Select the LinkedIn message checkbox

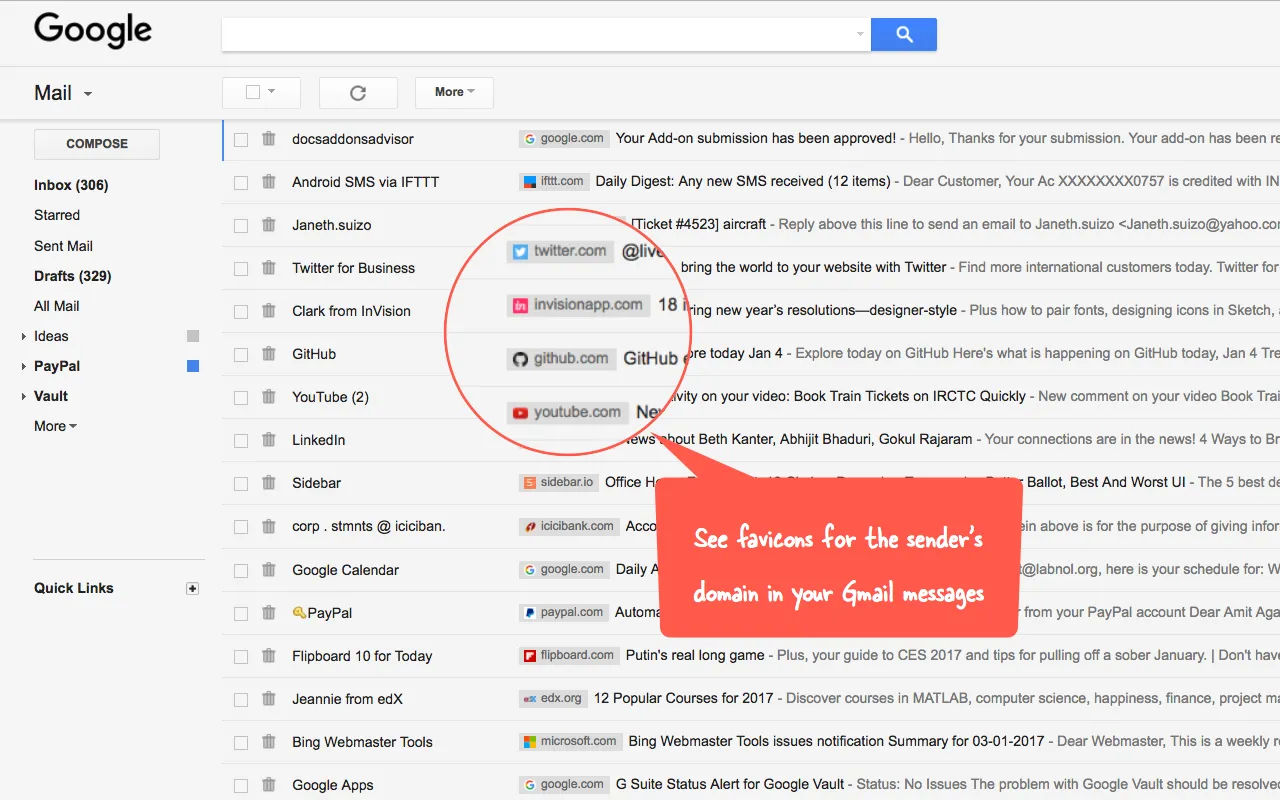pyautogui.click(x=241, y=440)
